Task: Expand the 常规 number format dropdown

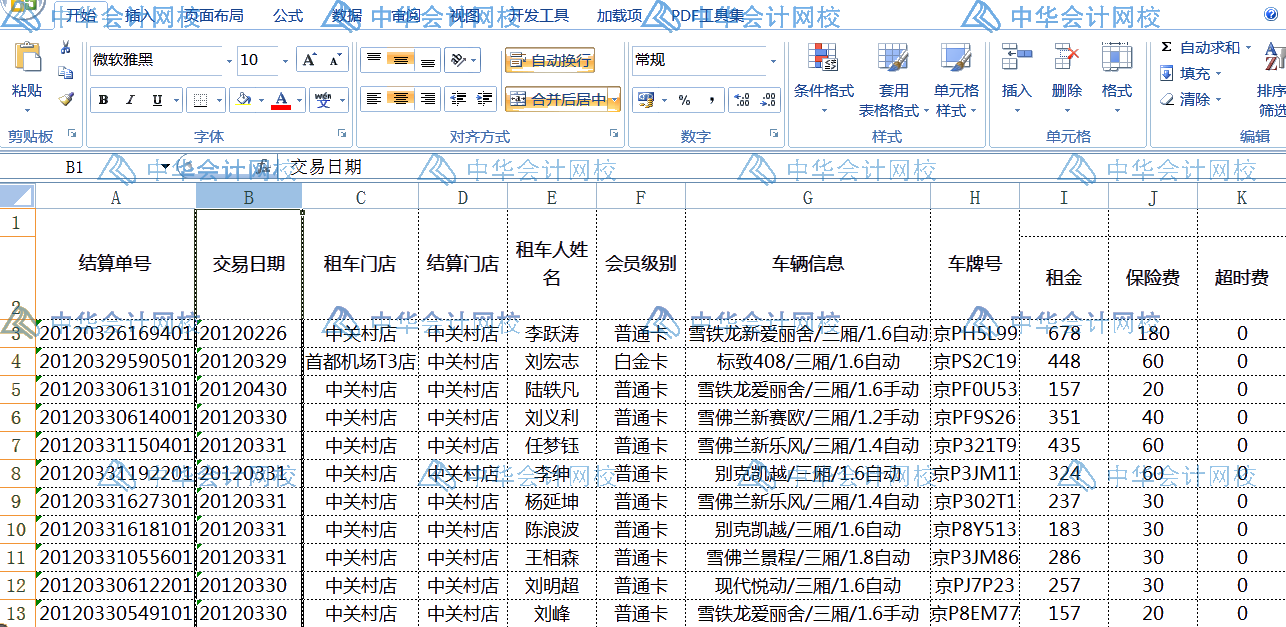Action: tap(773, 61)
